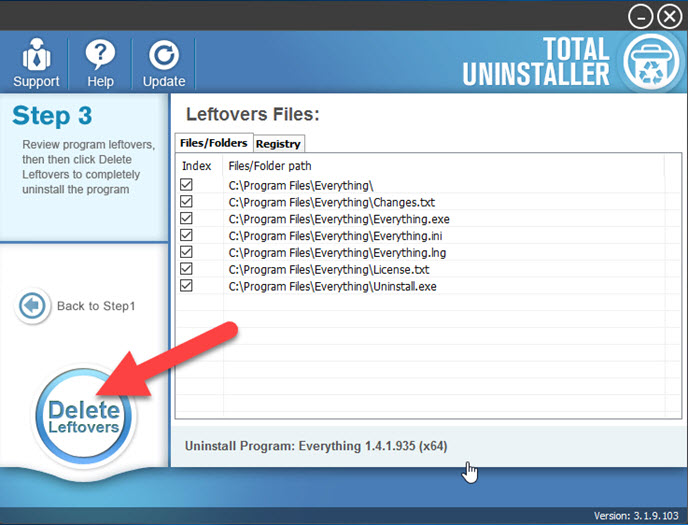The height and width of the screenshot is (525, 688).
Task: Close the Total Uninstaller window
Action: 669,16
